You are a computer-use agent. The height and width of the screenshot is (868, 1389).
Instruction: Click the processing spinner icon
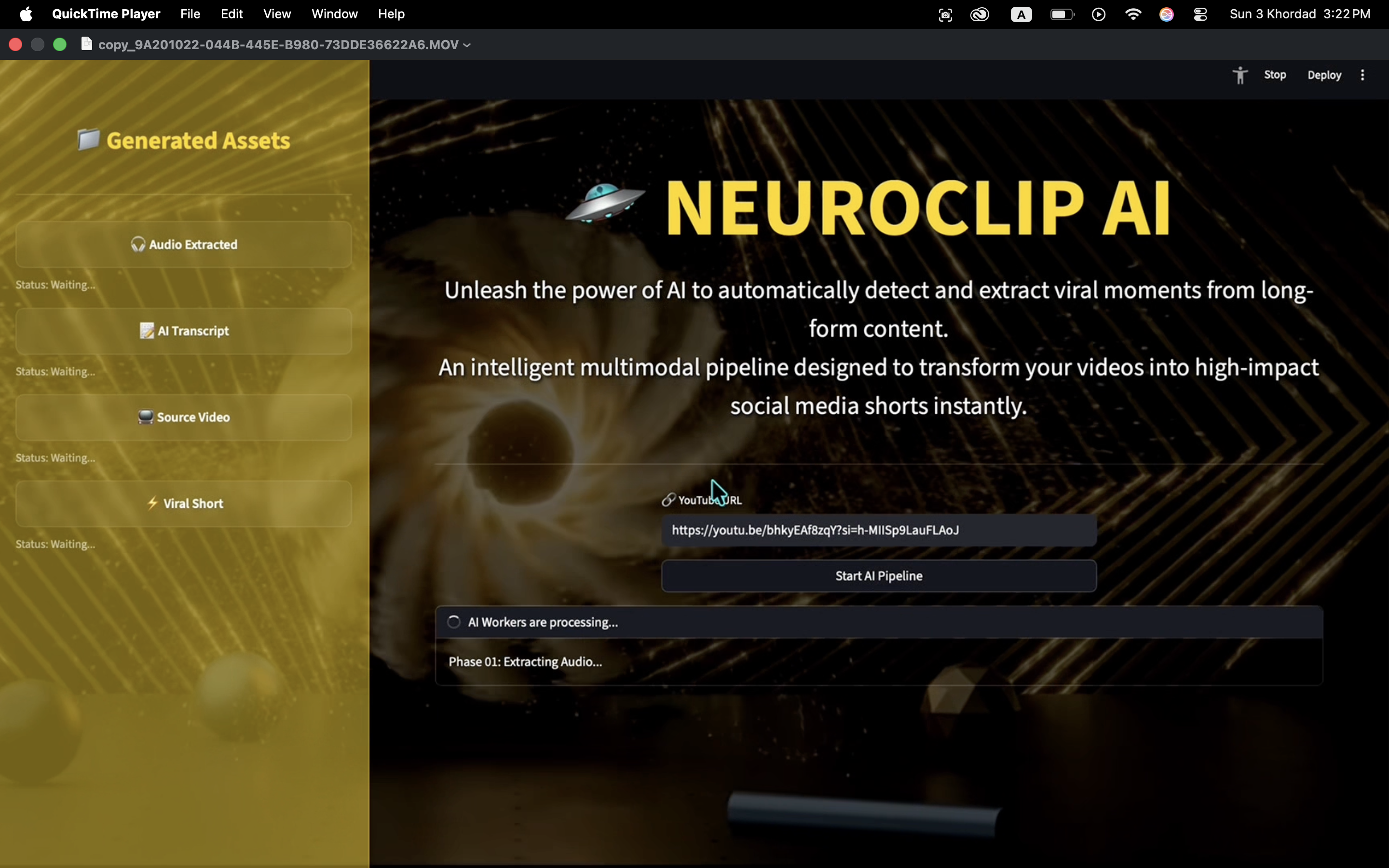pyautogui.click(x=453, y=622)
